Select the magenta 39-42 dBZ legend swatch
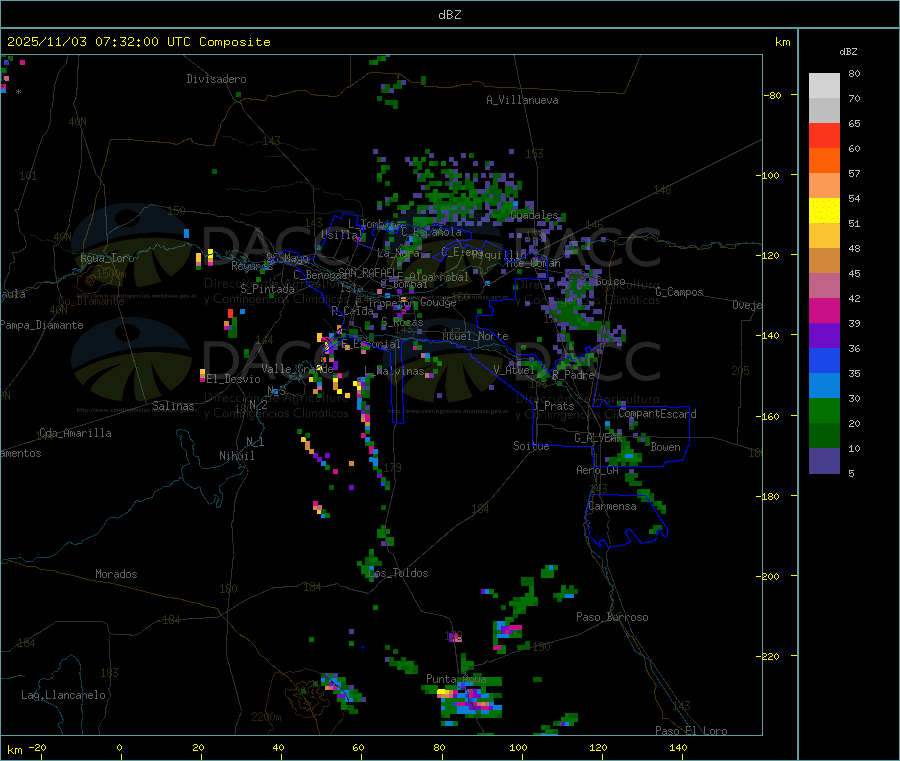Screen dimensions: 900x761 pos(824,310)
